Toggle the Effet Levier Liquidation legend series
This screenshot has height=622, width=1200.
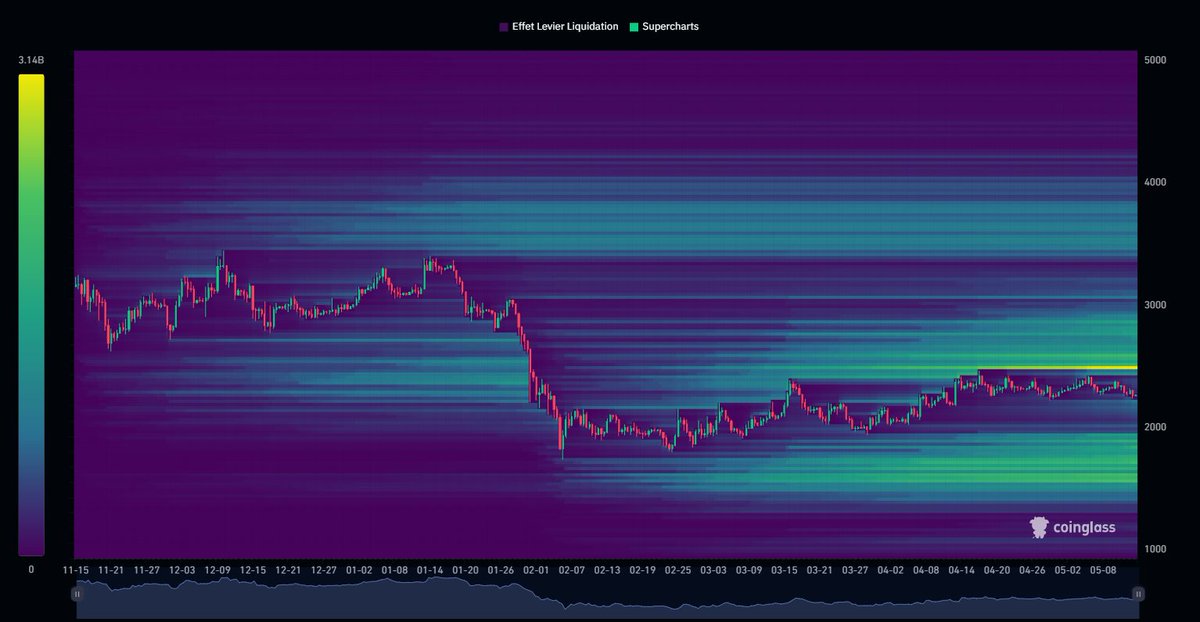pos(558,27)
